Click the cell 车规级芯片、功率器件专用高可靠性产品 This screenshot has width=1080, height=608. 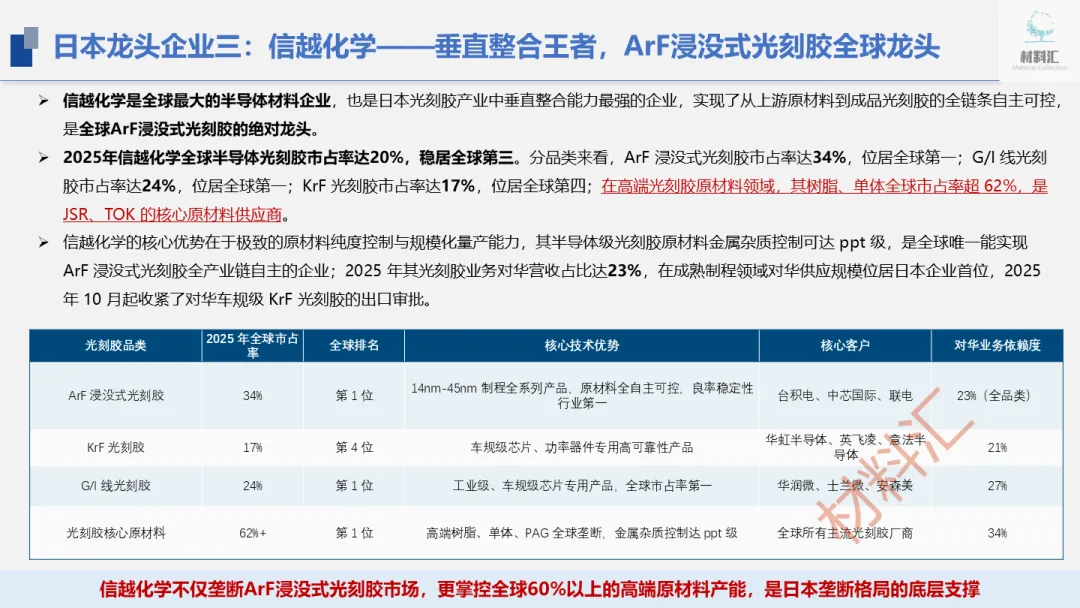point(581,447)
